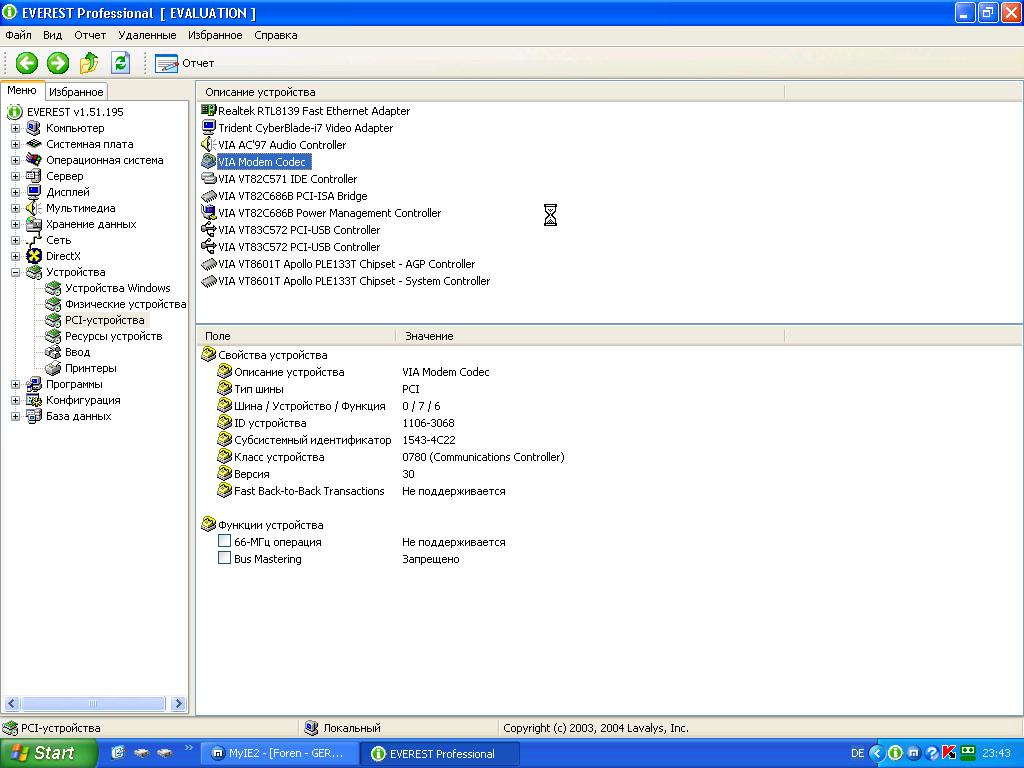This screenshot has width=1024, height=768.
Task: Select Apollo PLE133T System Controller icon
Action: tap(208, 280)
